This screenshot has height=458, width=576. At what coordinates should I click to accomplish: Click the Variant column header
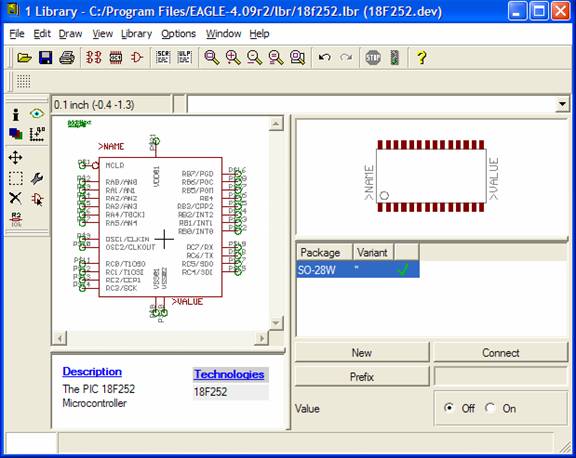(x=372, y=252)
